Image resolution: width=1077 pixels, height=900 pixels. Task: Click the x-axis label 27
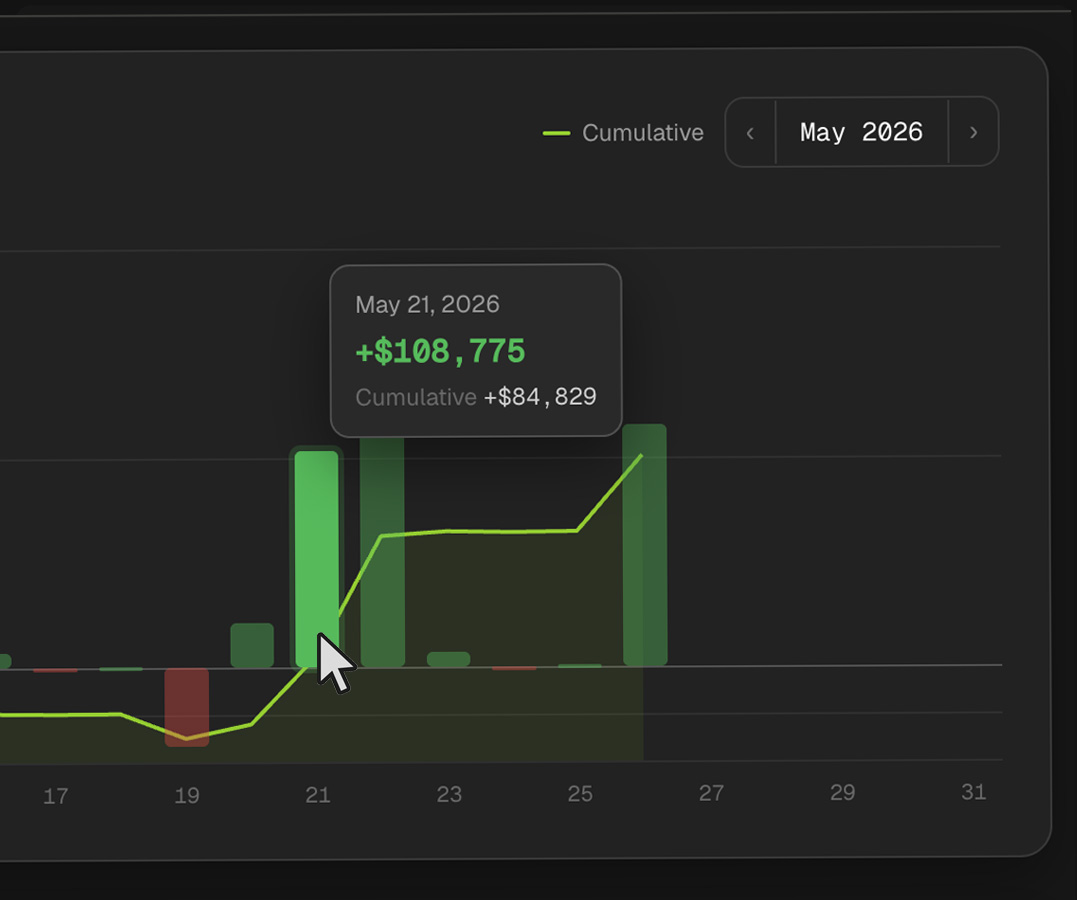click(712, 793)
